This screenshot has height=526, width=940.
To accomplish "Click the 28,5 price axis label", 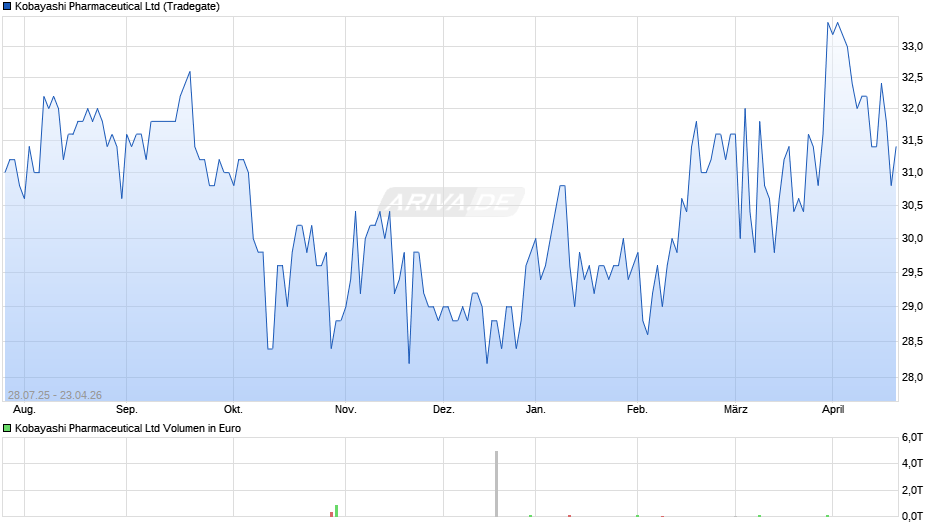I will pyautogui.click(x=912, y=341).
